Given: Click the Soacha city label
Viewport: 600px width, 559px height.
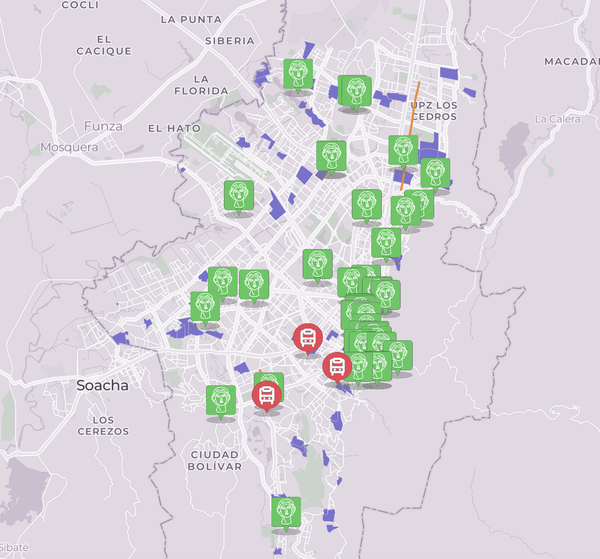Looking at the screenshot, I should (x=102, y=385).
